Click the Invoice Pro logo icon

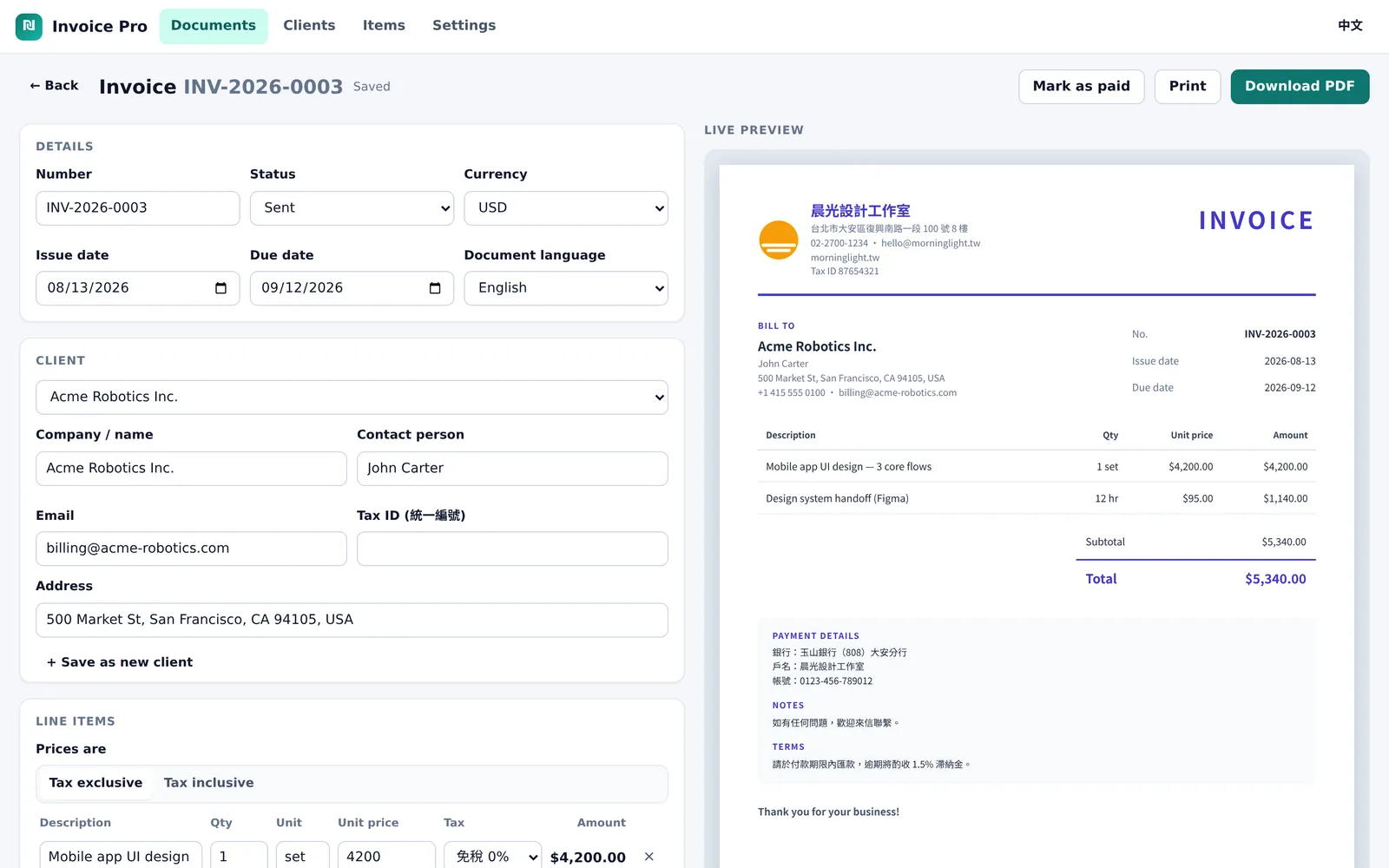[29, 26]
